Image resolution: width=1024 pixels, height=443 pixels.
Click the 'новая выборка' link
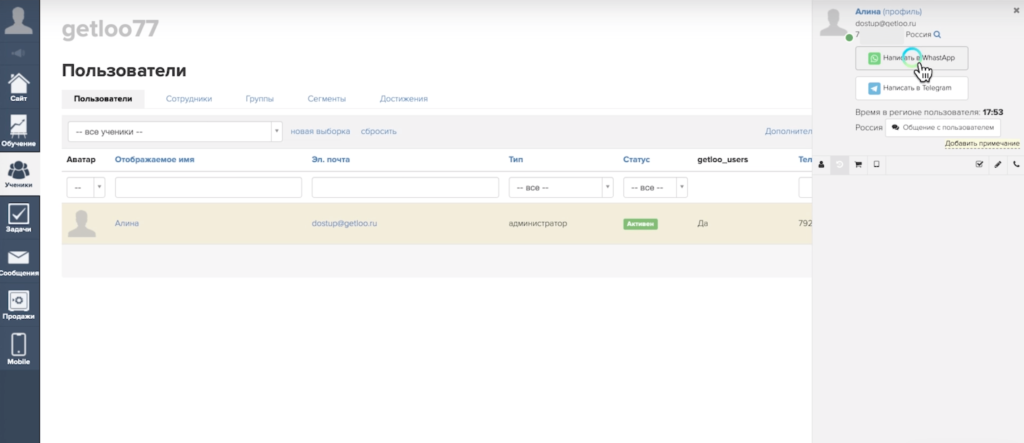[x=320, y=131]
